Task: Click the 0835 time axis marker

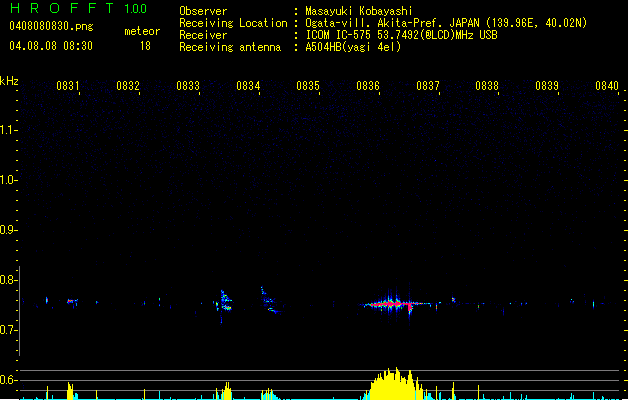Action: click(308, 86)
